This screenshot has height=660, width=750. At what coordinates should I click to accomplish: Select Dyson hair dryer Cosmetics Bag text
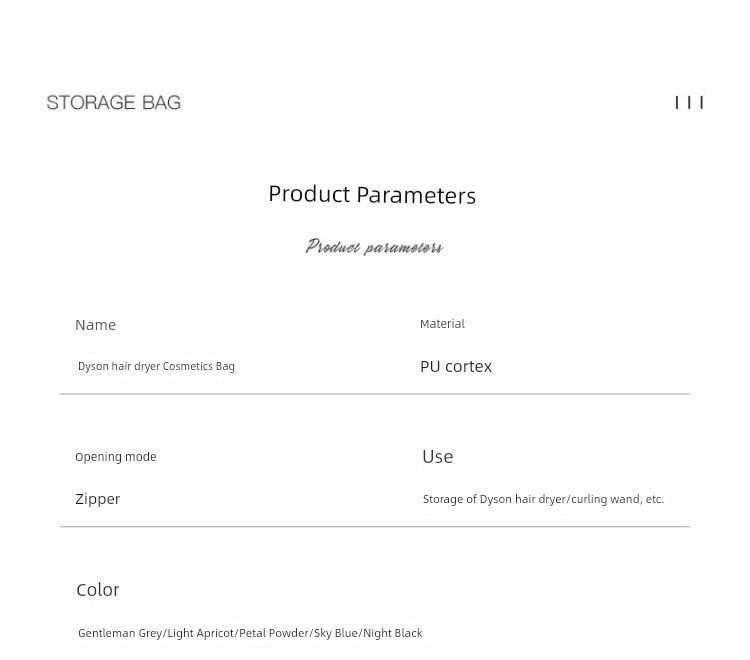(156, 366)
